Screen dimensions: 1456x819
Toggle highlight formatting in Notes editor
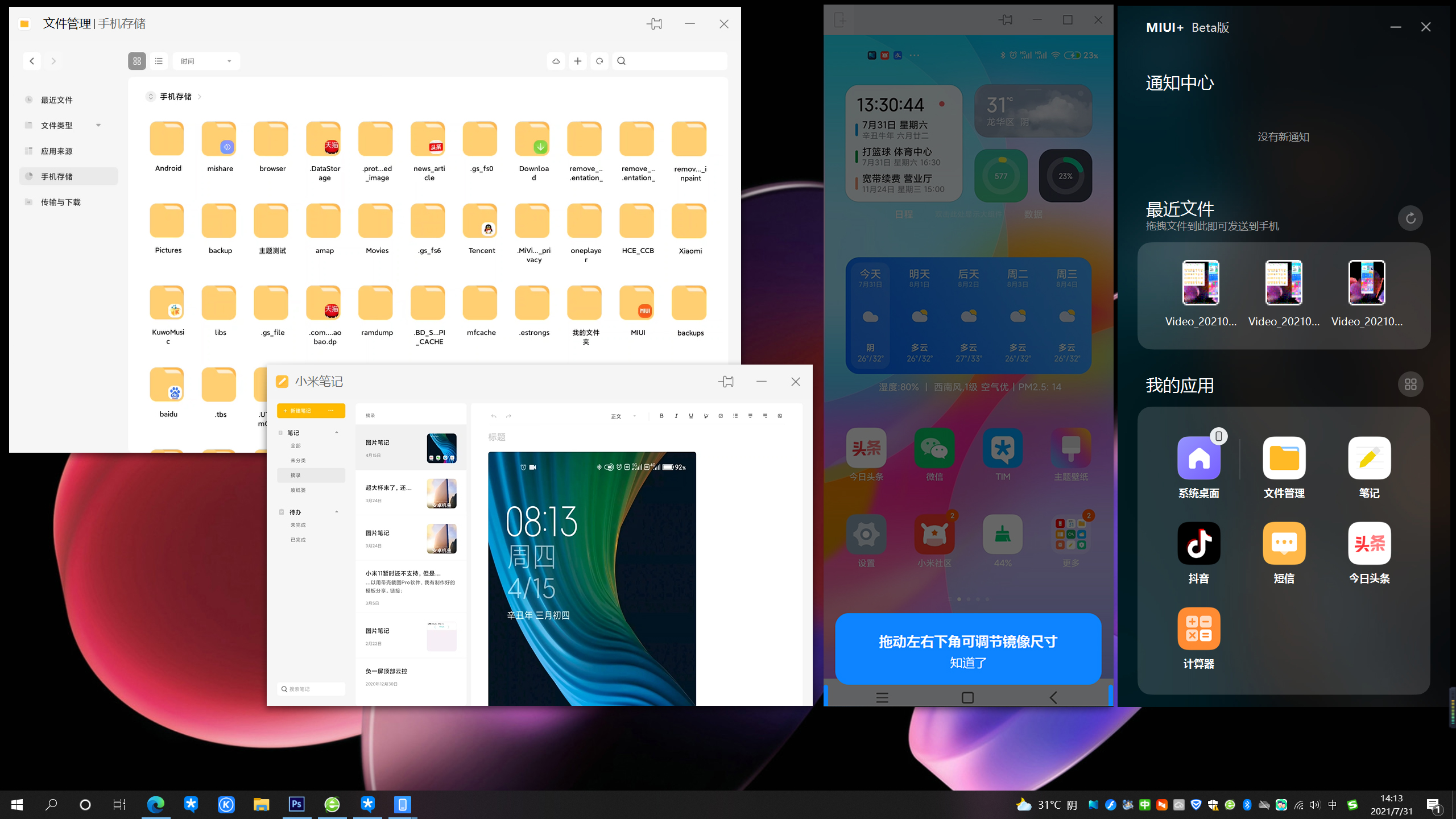[x=706, y=416]
